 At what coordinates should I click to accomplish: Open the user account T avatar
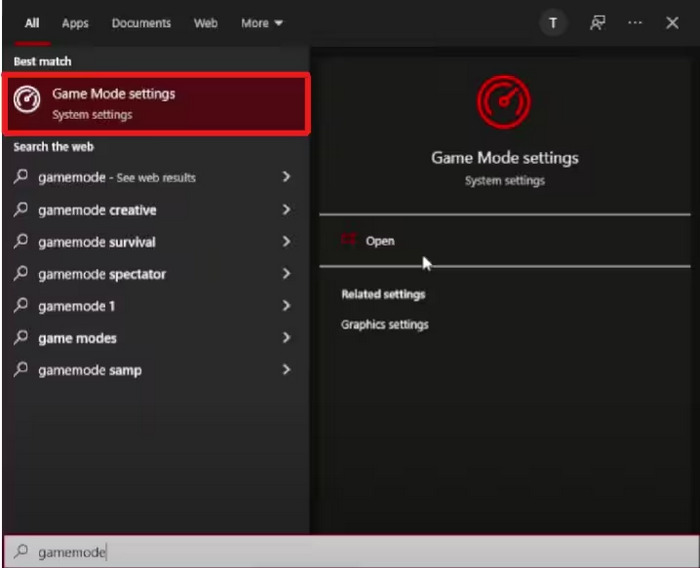click(x=553, y=23)
